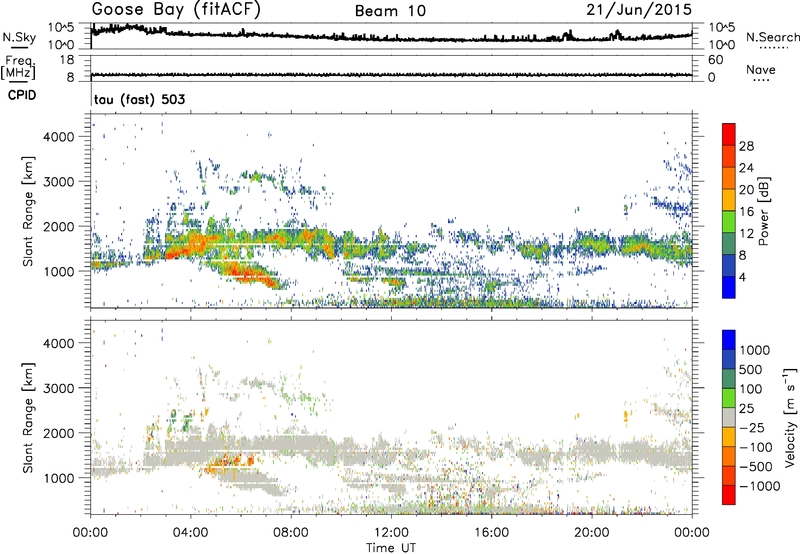Click the '60' tick on the Nave axis
This screenshot has height=554, width=800.
point(715,60)
